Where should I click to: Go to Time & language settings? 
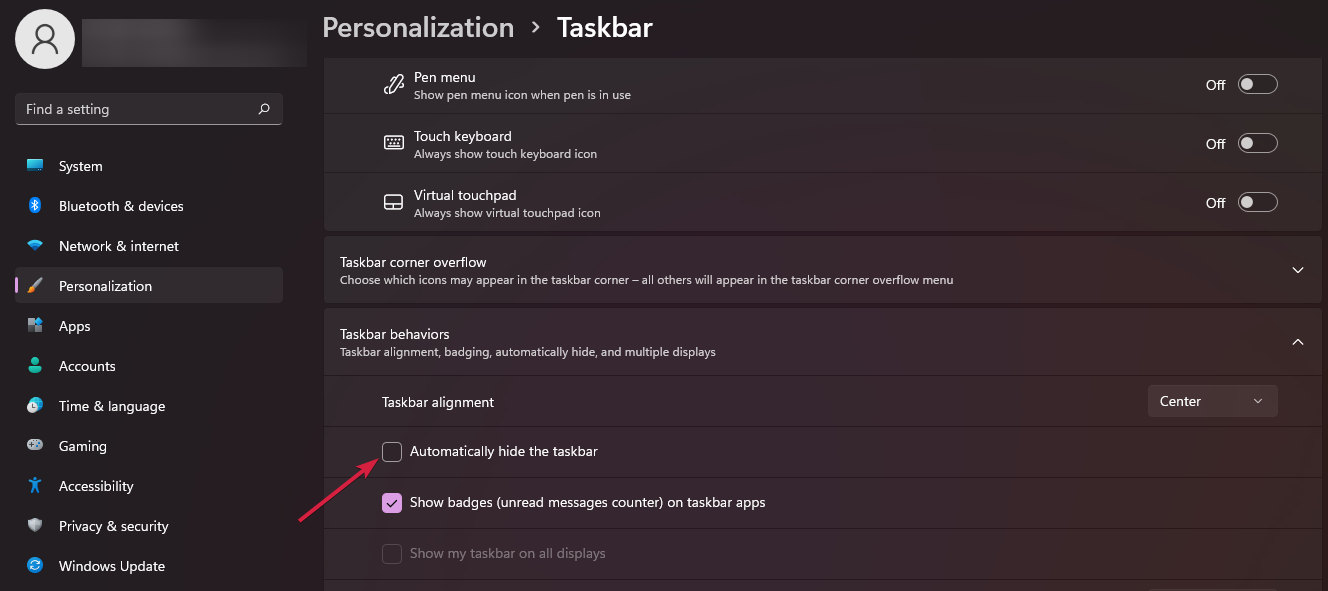coord(111,406)
